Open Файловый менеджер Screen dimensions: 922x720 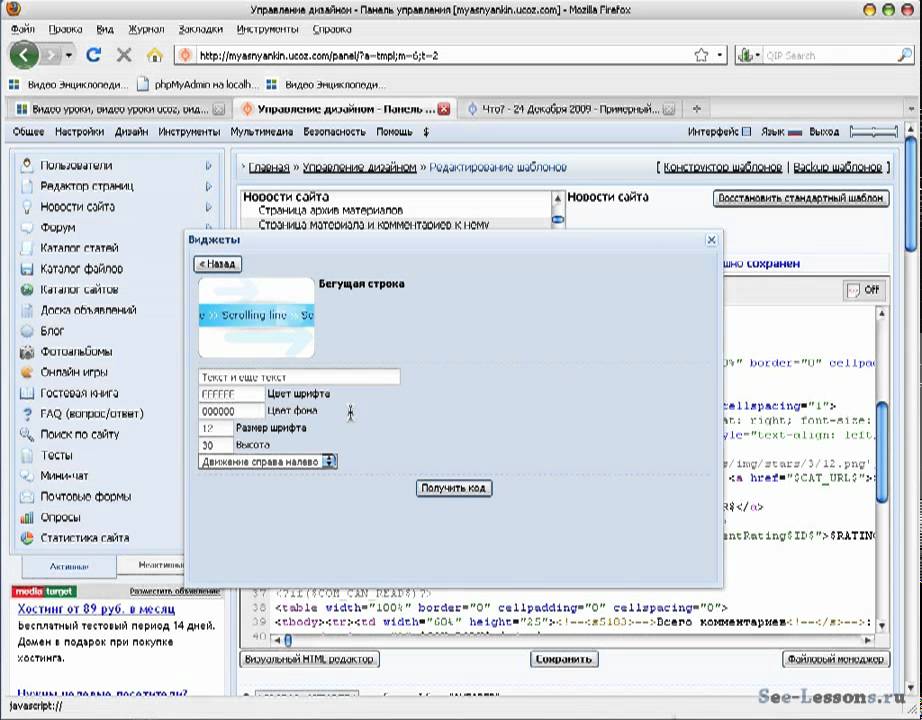[836, 659]
